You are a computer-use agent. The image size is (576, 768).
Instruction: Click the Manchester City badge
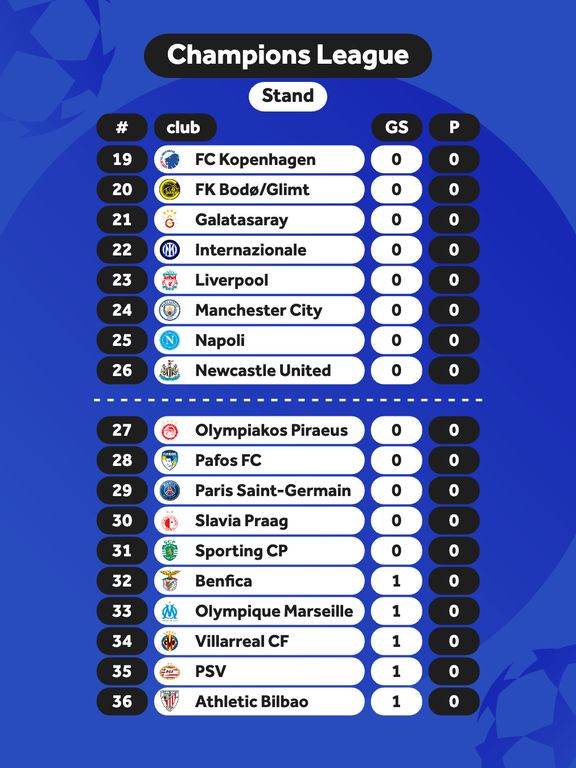coord(170,311)
